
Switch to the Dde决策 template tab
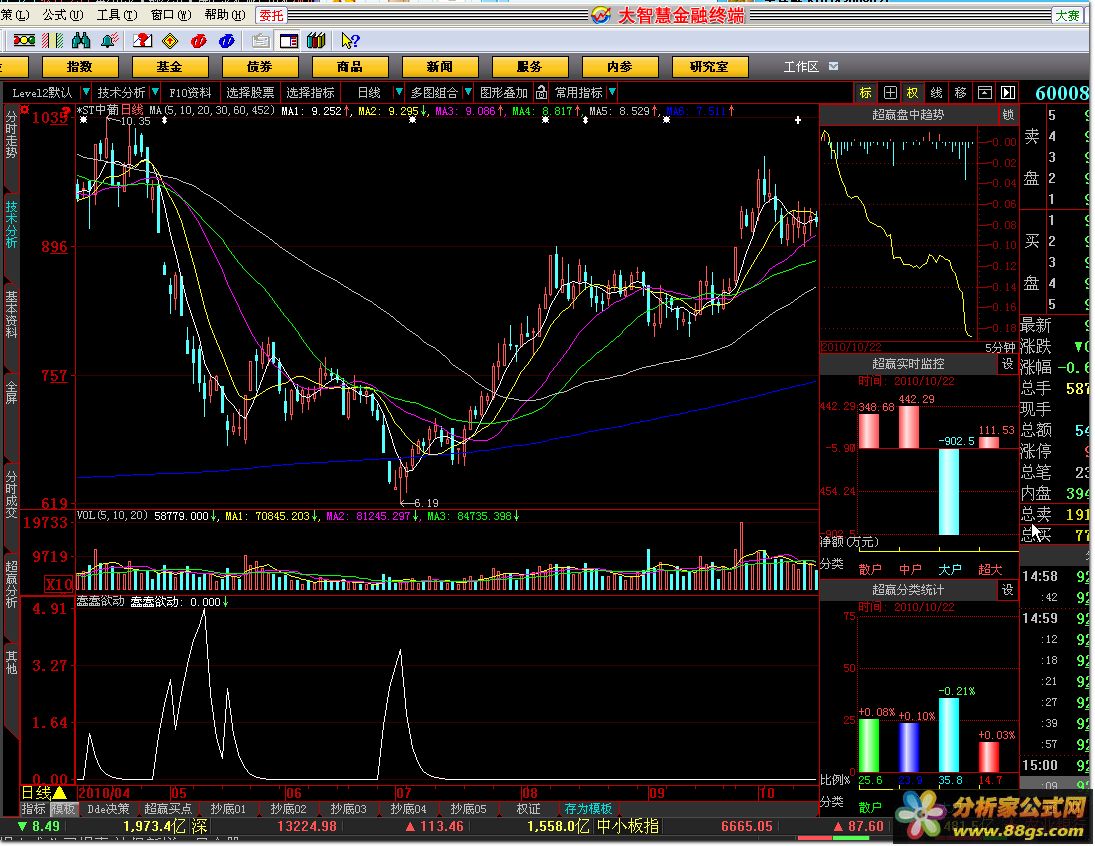pyautogui.click(x=108, y=808)
